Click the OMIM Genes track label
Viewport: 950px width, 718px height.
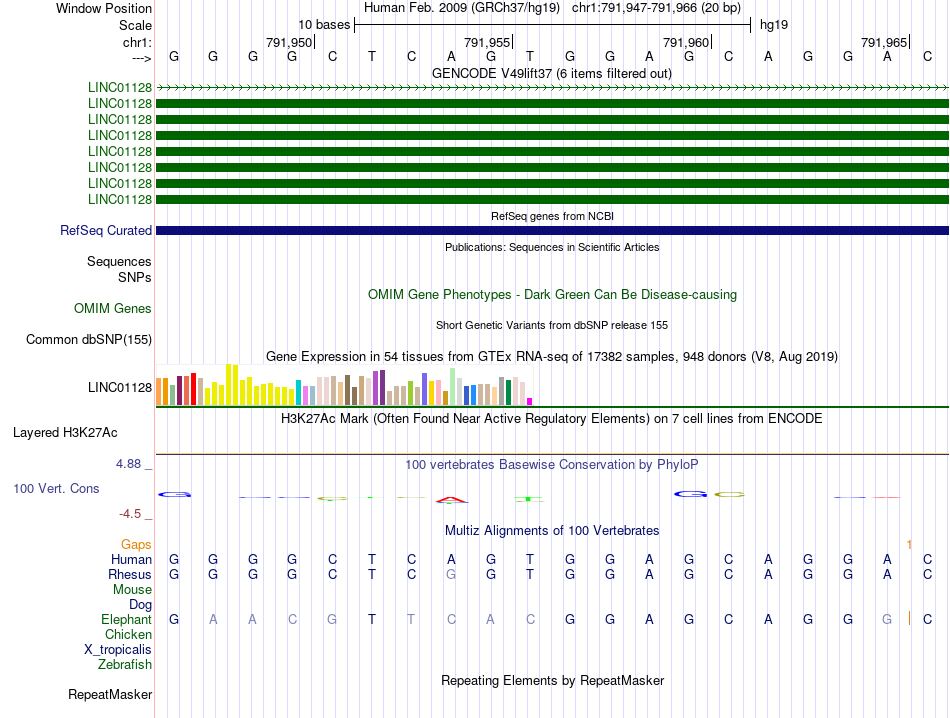[113, 308]
